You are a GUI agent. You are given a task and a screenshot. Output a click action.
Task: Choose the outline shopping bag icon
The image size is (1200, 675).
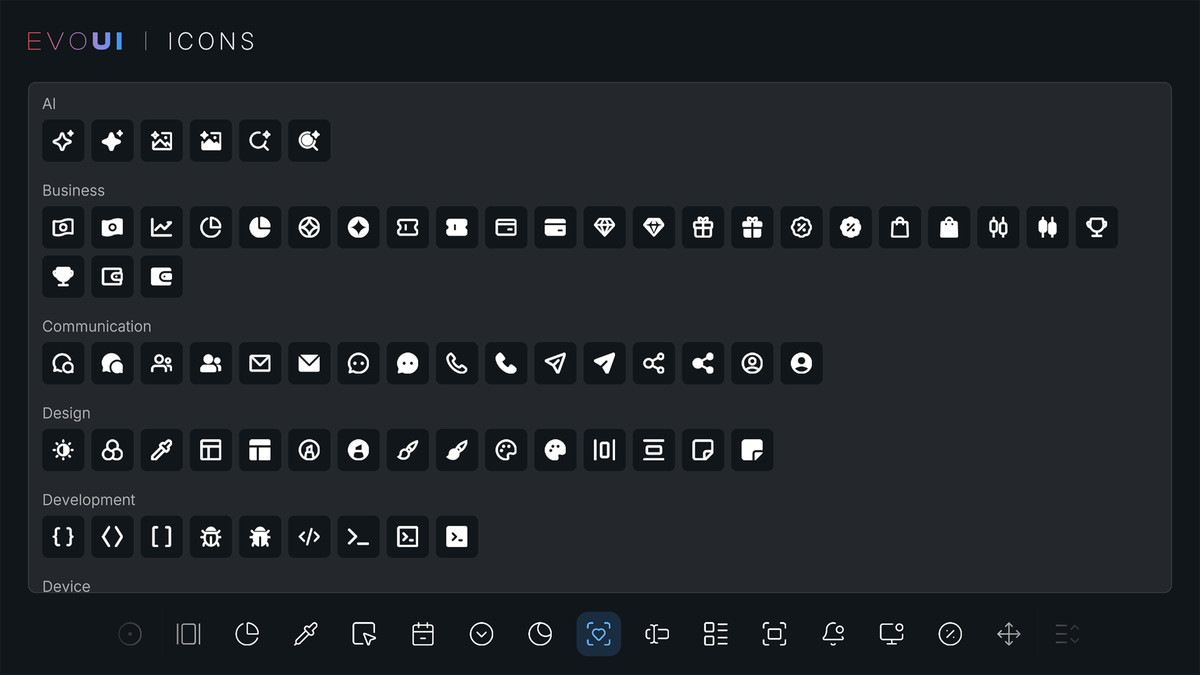coord(900,228)
